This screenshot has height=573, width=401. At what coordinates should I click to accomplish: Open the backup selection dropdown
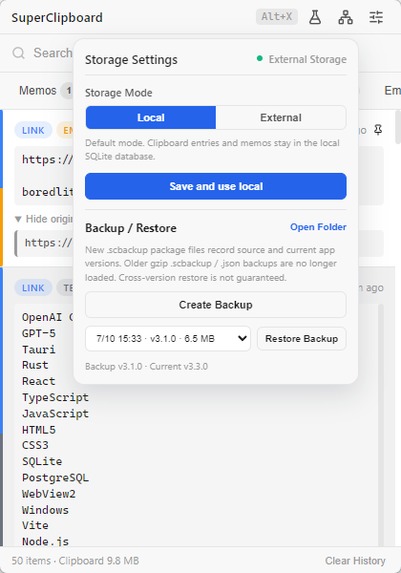click(168, 338)
